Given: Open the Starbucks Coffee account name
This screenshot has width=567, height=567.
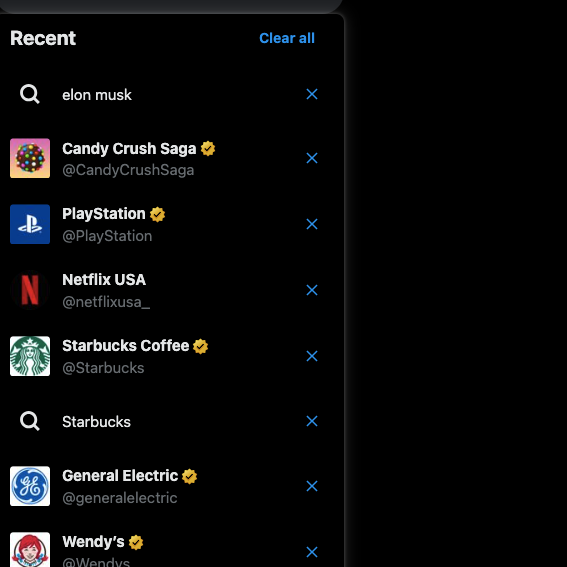Looking at the screenshot, I should (125, 346).
